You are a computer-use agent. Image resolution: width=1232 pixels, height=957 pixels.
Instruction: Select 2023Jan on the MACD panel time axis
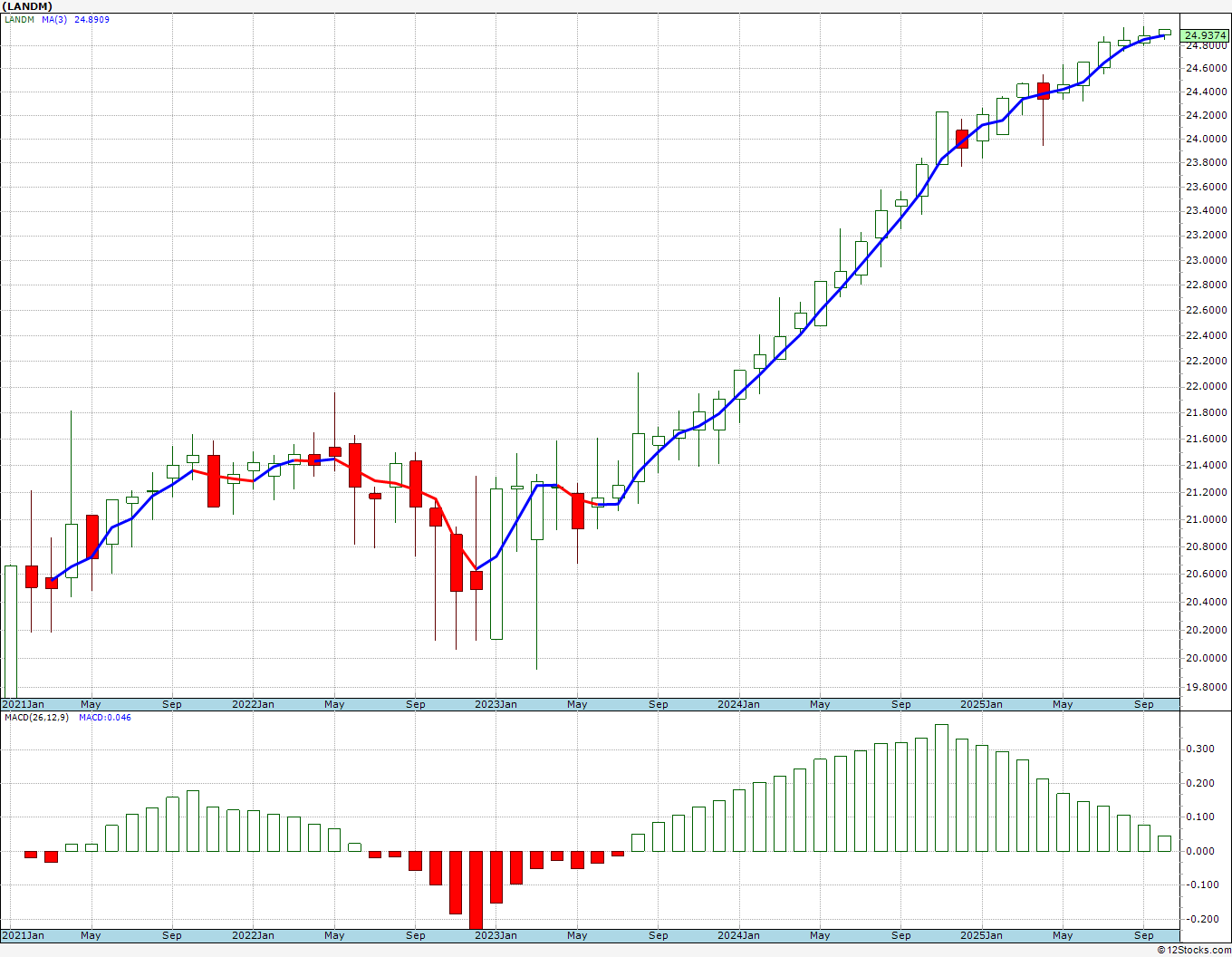(496, 935)
